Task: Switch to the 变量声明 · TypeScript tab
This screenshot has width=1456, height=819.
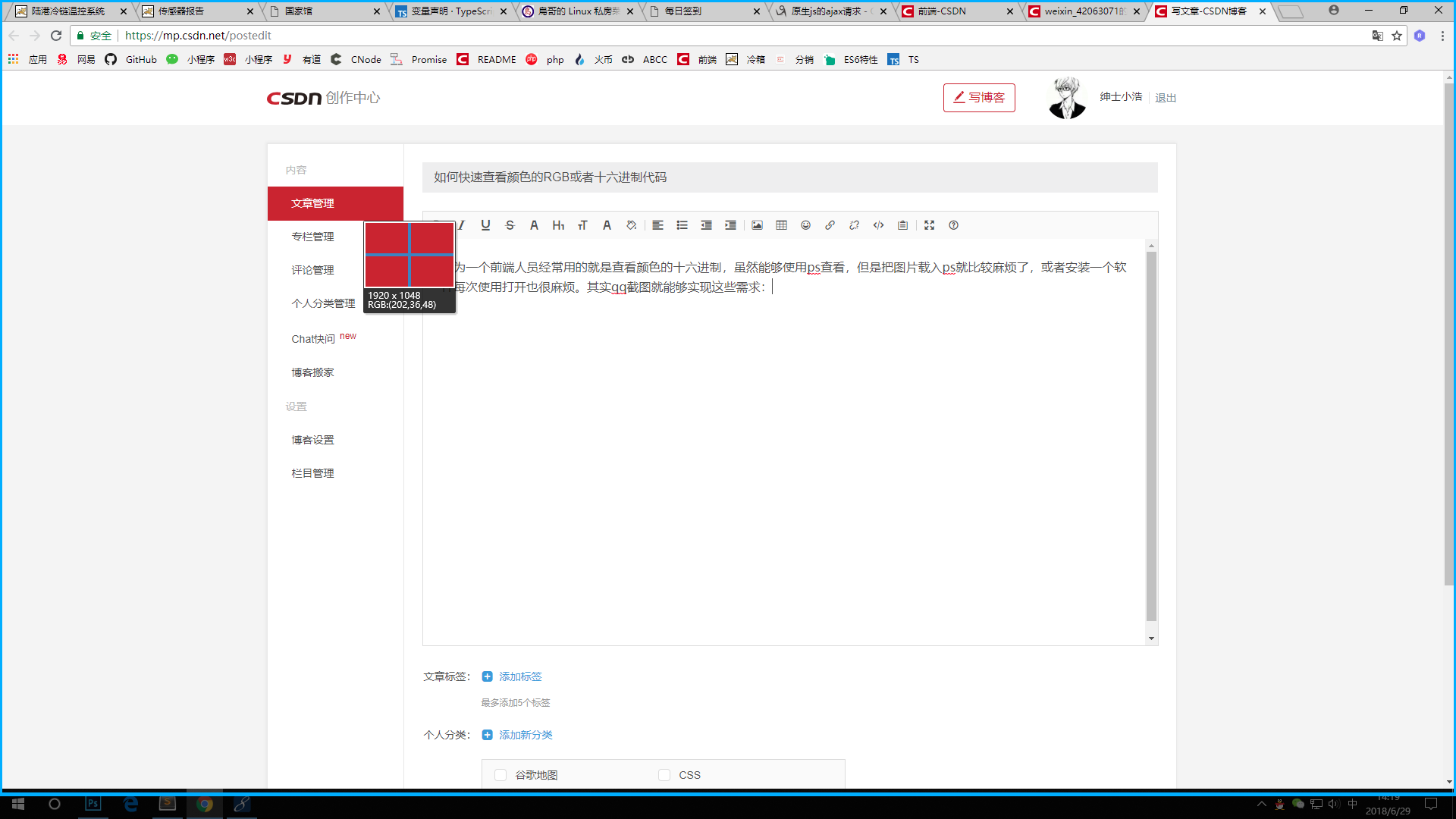Action: (451, 11)
